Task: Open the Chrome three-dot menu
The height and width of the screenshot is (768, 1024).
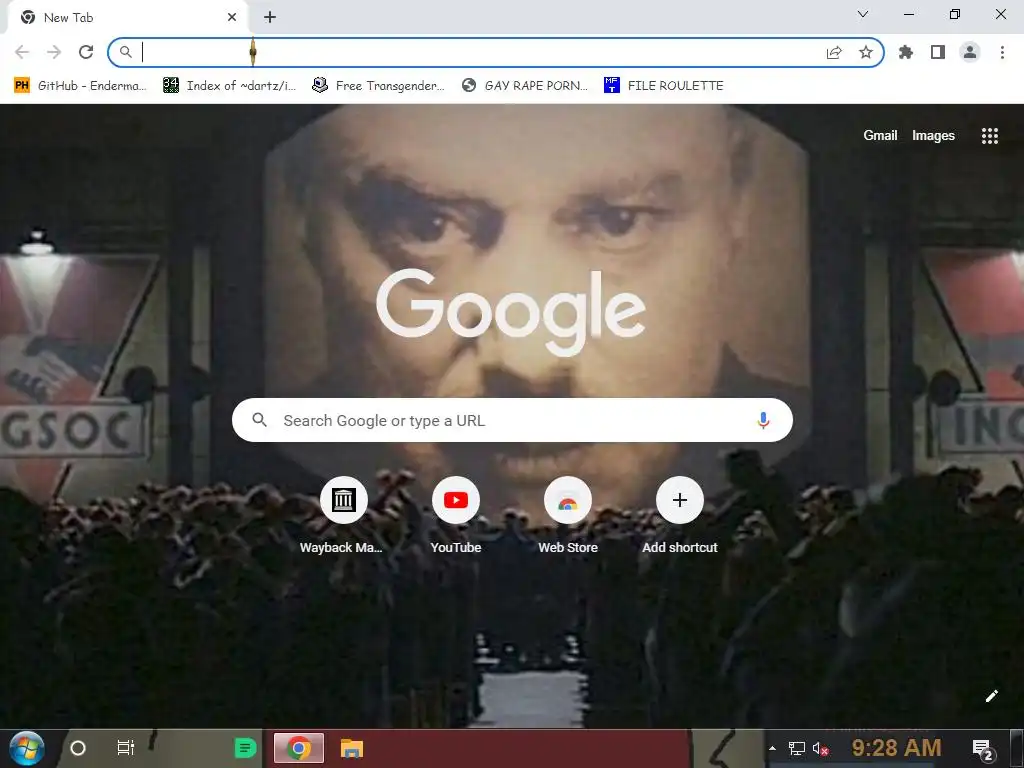Action: pos(1002,52)
